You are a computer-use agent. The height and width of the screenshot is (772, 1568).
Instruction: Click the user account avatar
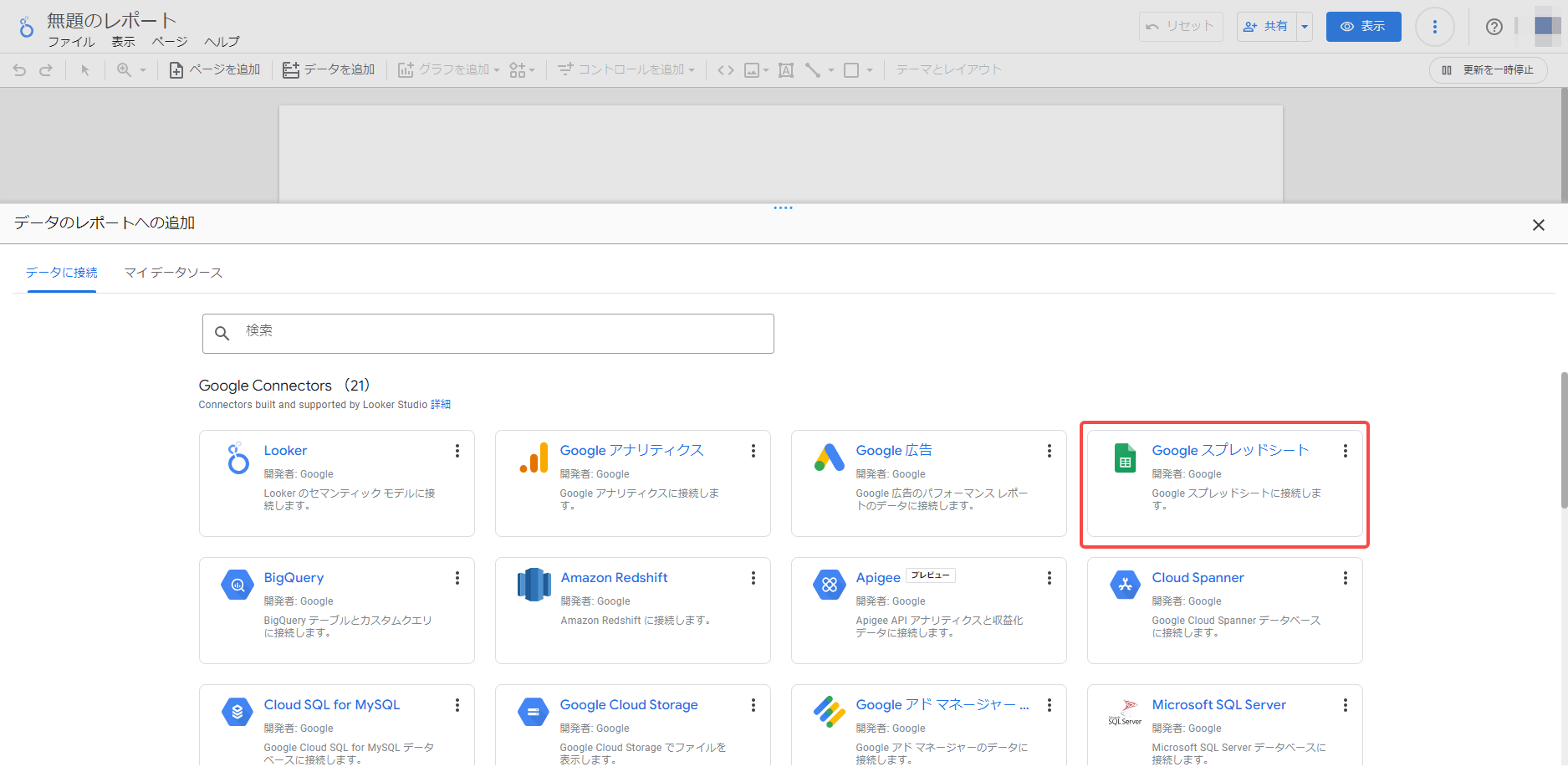click(1548, 27)
